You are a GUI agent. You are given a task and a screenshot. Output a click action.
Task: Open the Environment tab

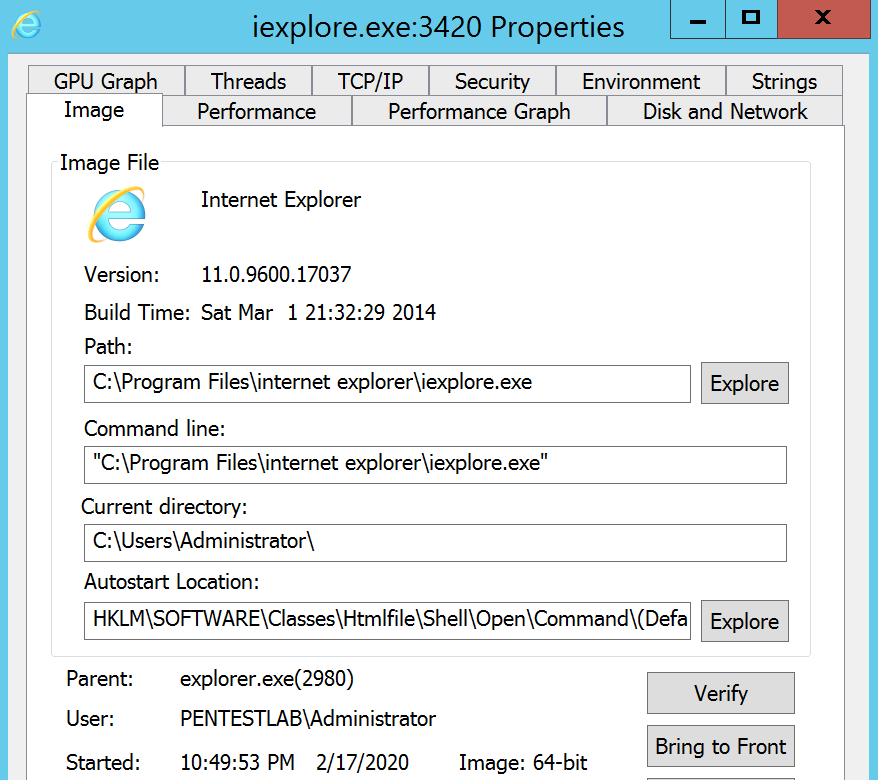[x=641, y=82]
